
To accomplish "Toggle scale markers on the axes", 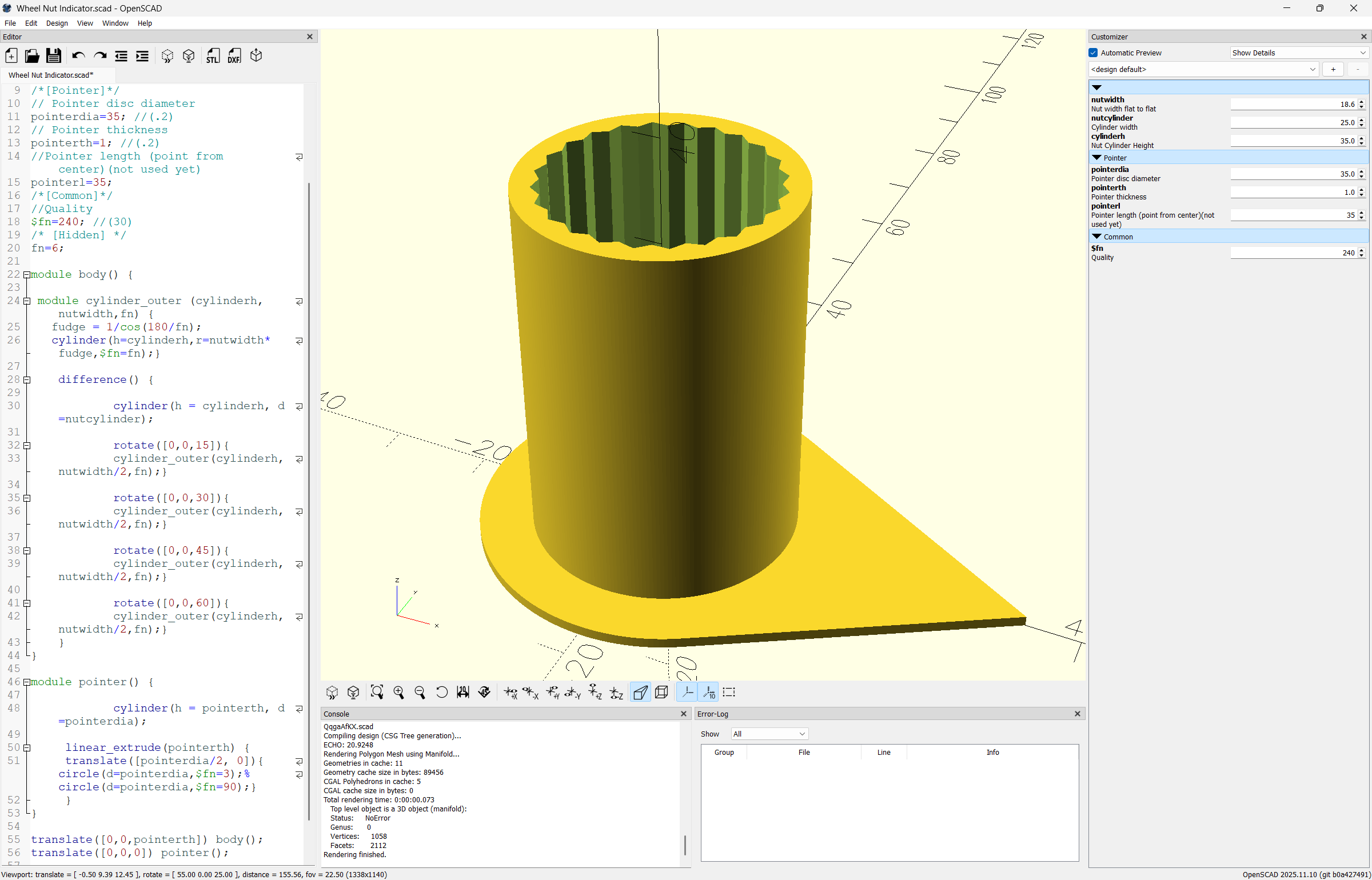I will pos(709,693).
